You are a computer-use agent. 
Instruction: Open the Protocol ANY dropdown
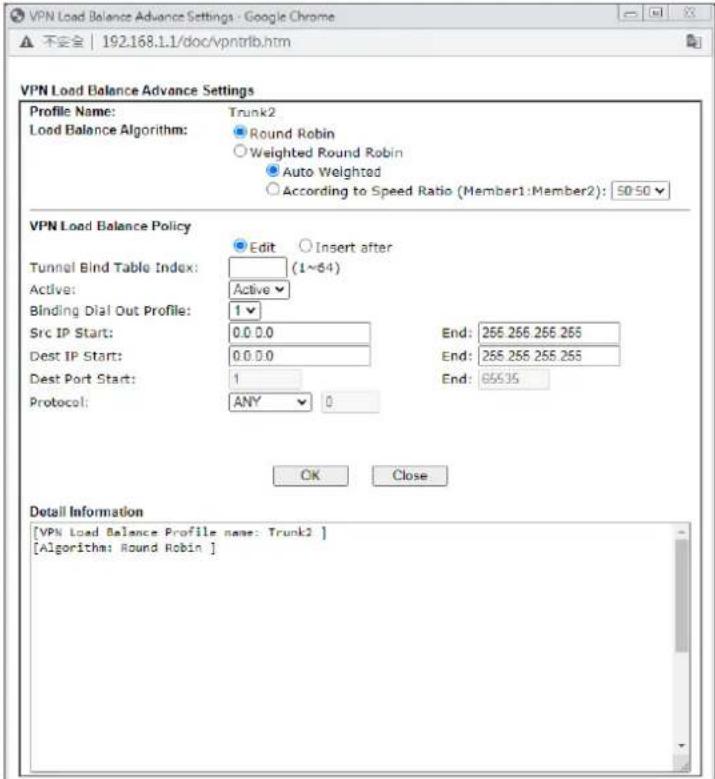coord(270,402)
